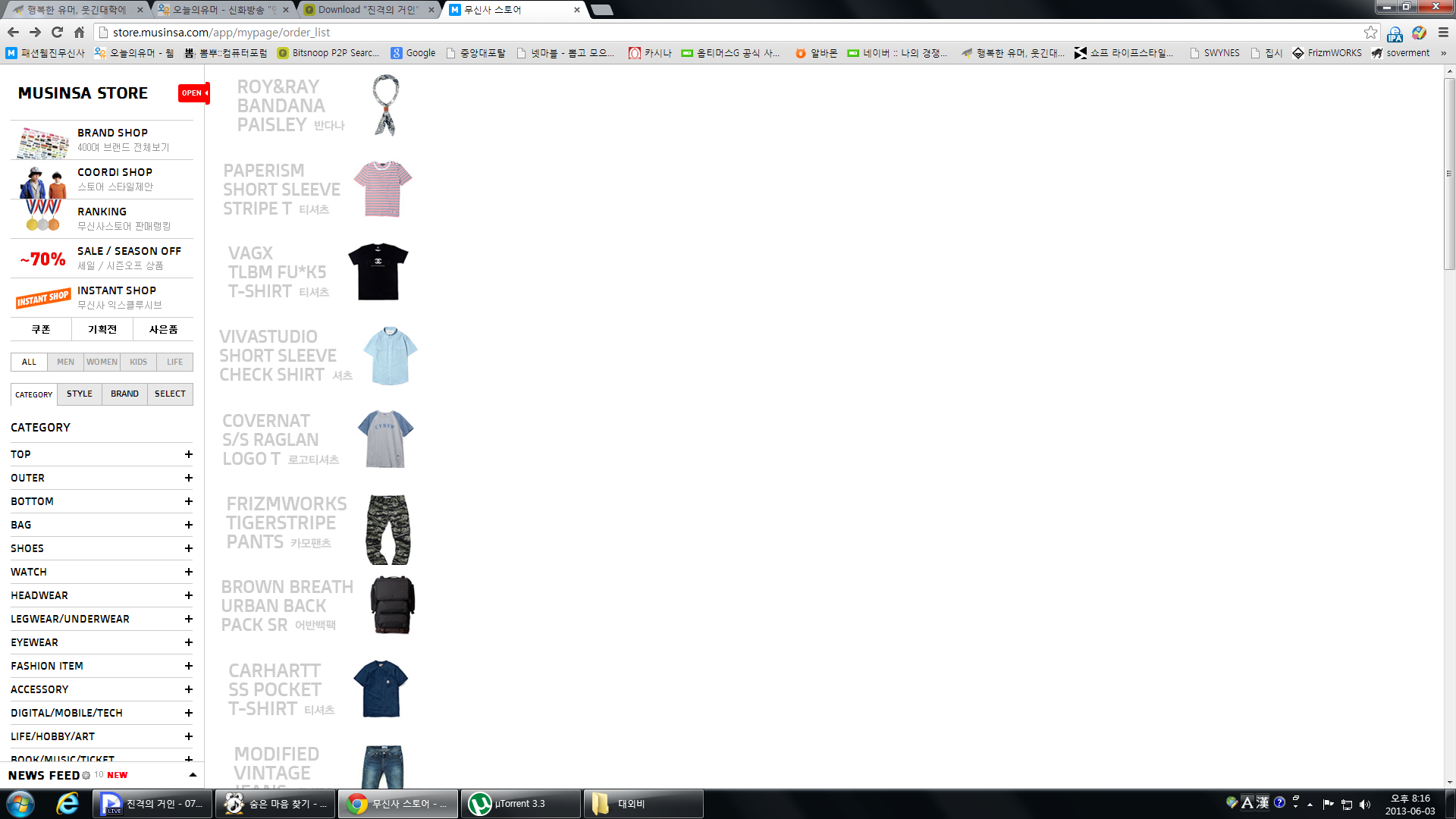Select the ALL filter tab

pyautogui.click(x=29, y=362)
